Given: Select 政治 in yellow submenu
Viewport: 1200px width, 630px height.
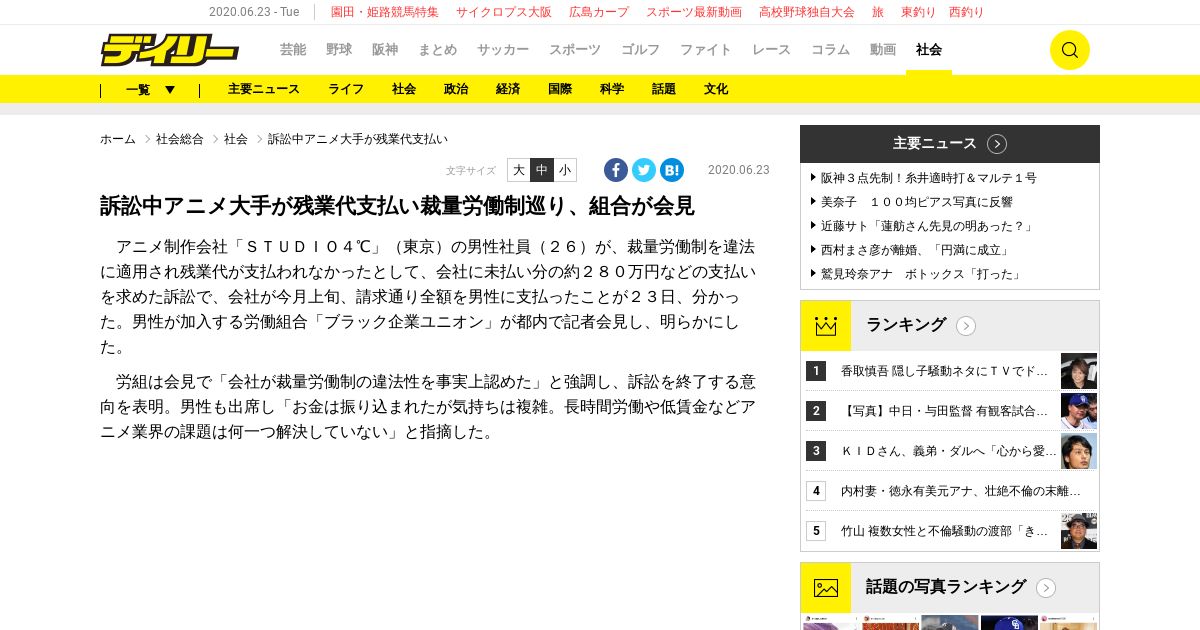Looking at the screenshot, I should pos(456,89).
